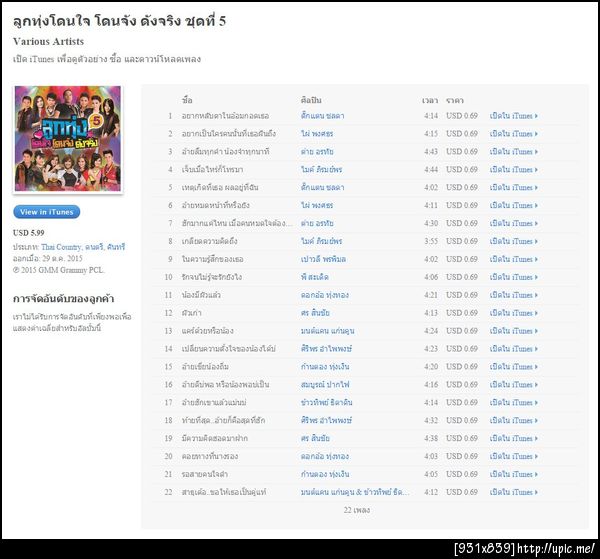Click the artist name link for track 3

pos(317,152)
